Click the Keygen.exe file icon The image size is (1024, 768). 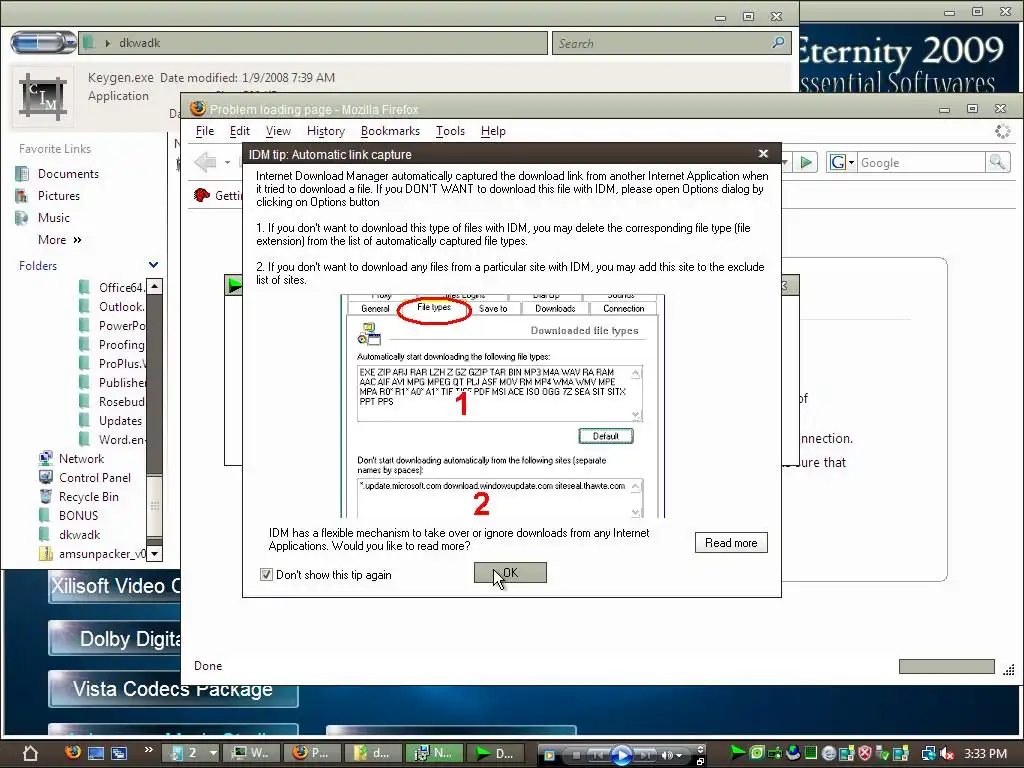43,98
